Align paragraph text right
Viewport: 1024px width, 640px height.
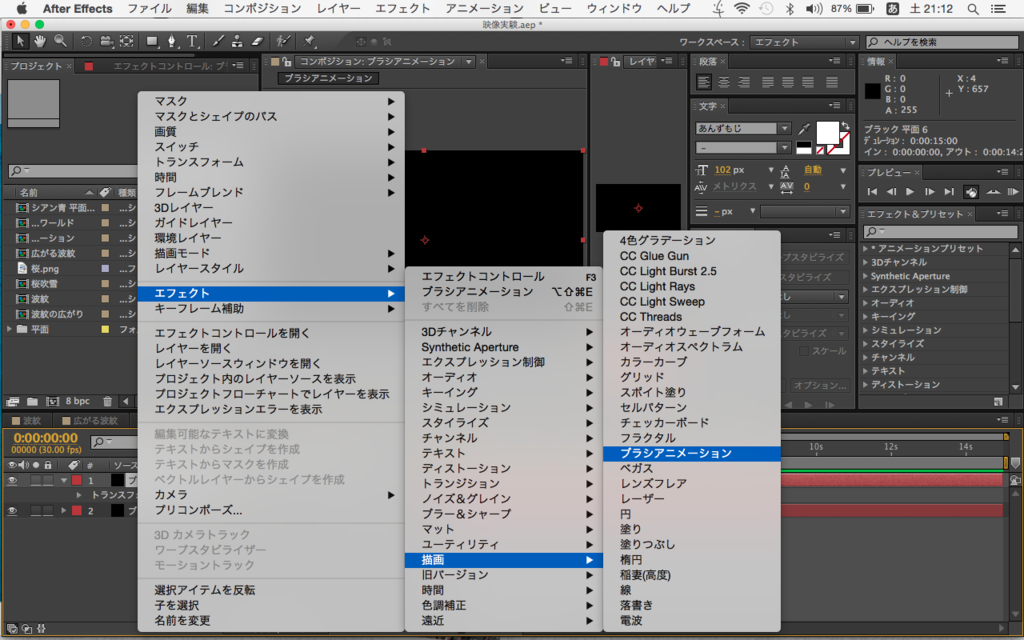[x=744, y=82]
